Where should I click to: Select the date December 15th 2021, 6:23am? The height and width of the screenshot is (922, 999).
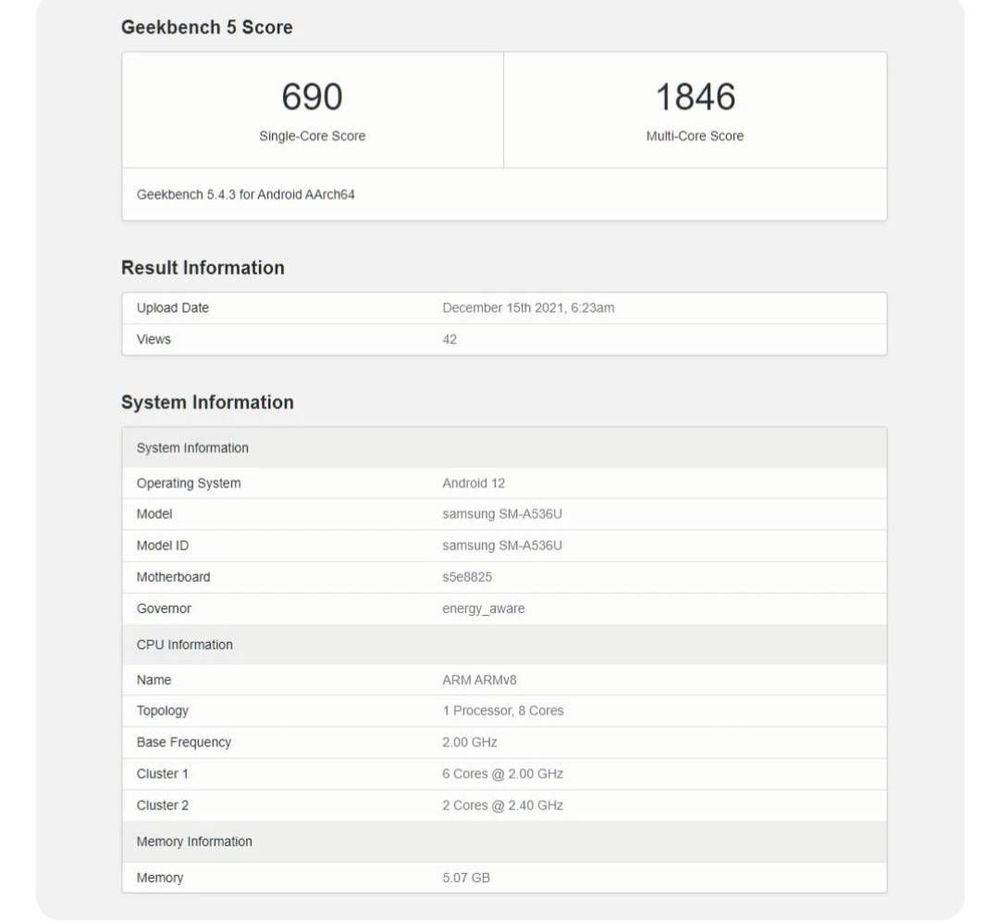click(528, 308)
